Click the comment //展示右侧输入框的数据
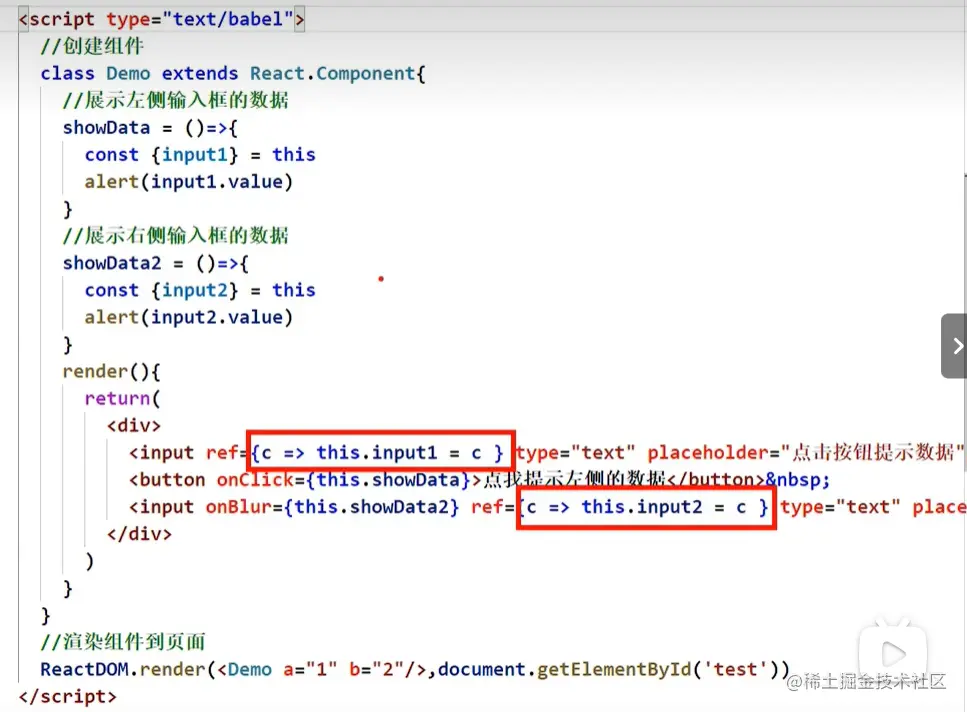The image size is (967, 712). [175, 235]
